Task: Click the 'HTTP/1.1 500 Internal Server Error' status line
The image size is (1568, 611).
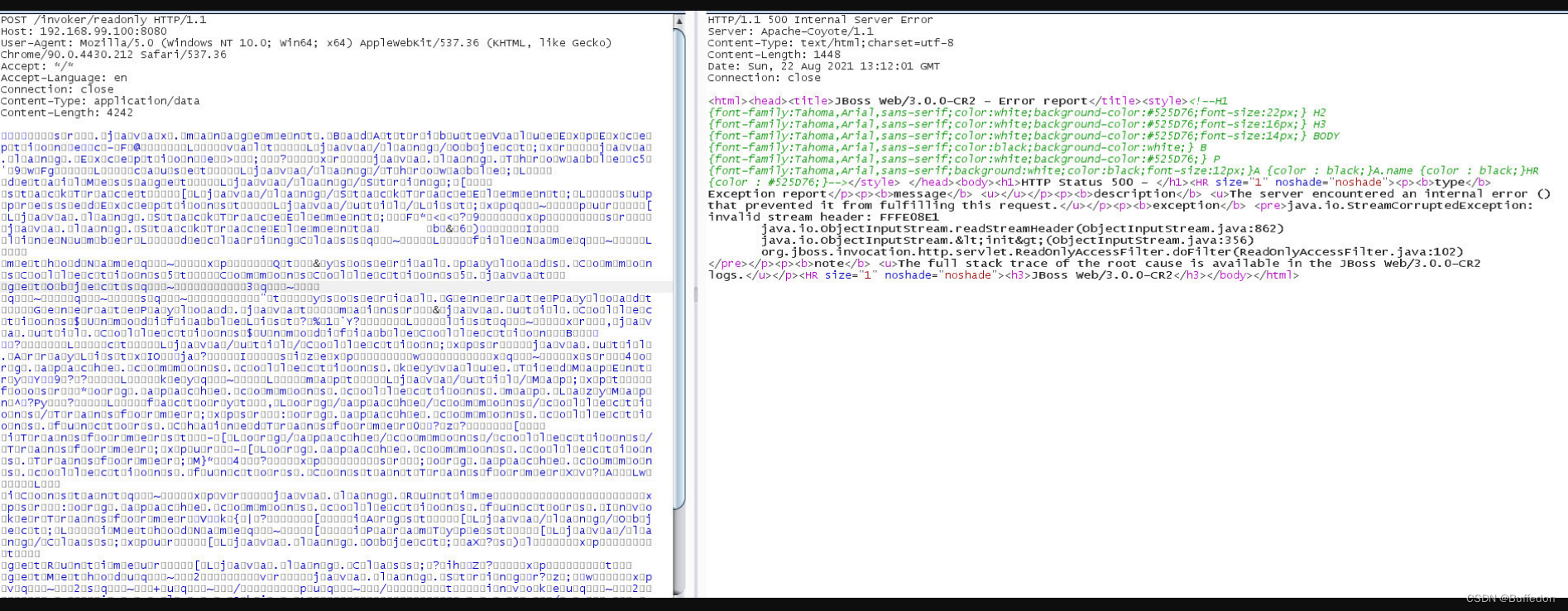Action: pyautogui.click(x=820, y=20)
